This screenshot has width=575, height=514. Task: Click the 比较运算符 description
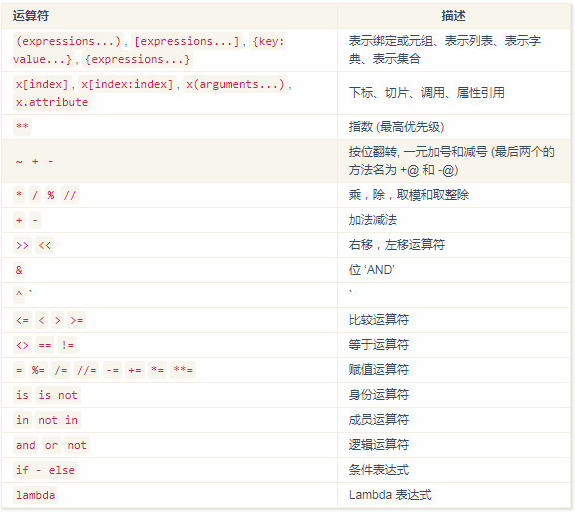379,320
